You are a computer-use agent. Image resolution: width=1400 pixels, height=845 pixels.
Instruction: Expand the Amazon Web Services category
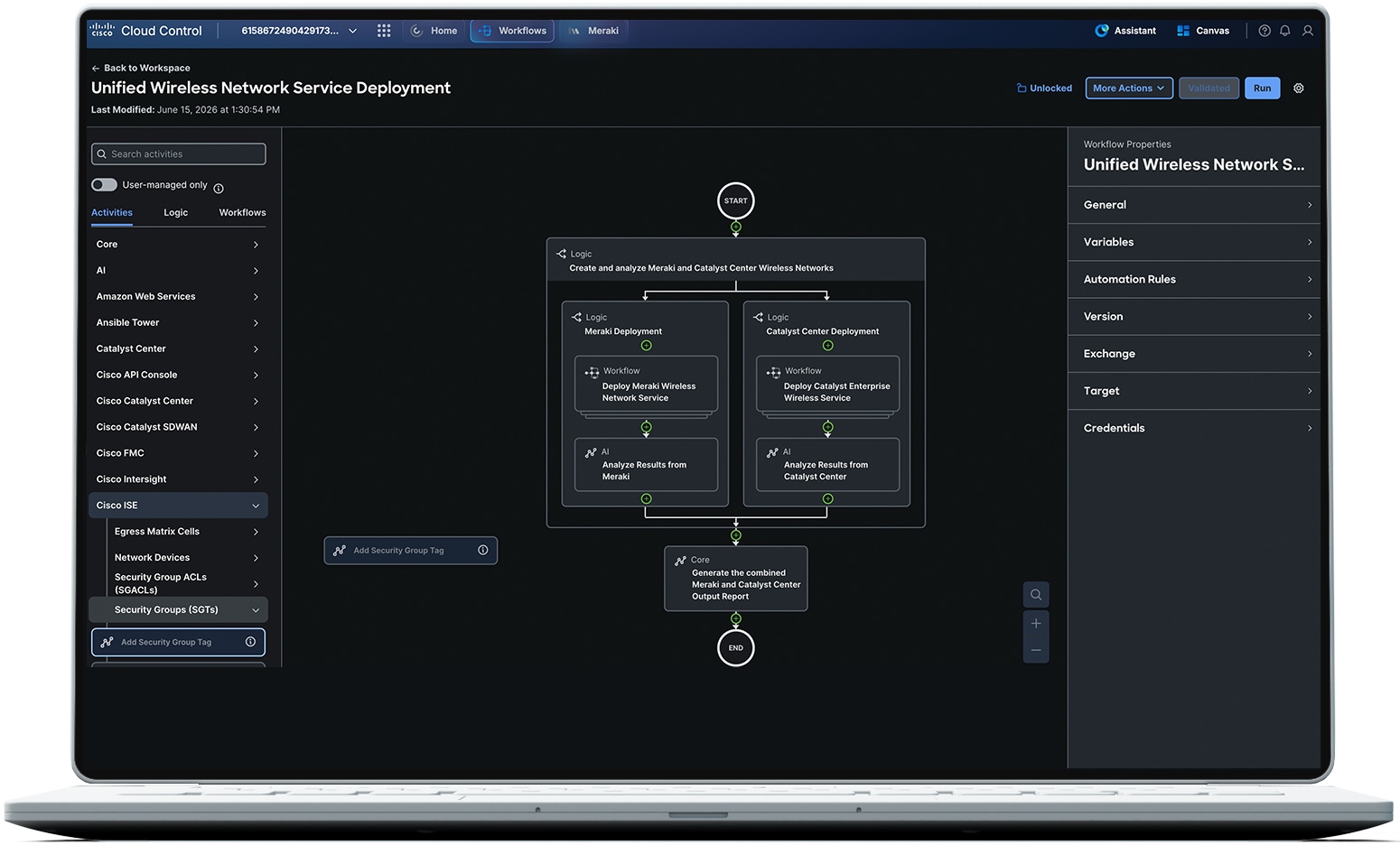point(178,297)
